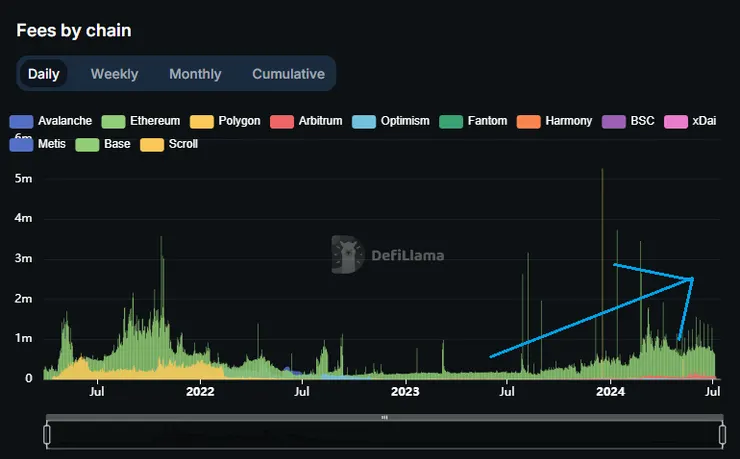The width and height of the screenshot is (740, 459).
Task: Click the 2m y-axis label
Action: (24, 298)
